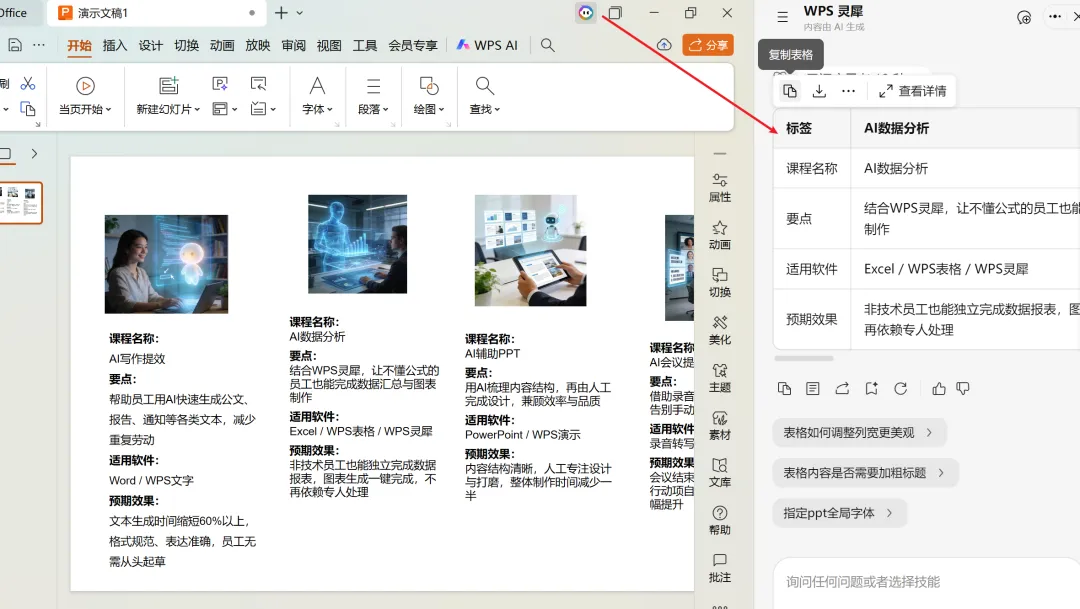
Task: Click the new slide icon
Action: pyautogui.click(x=168, y=85)
